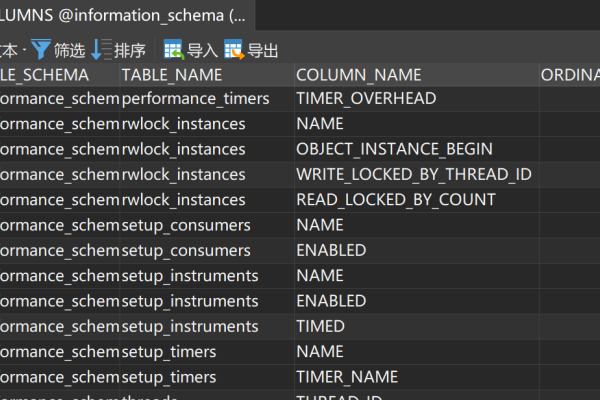The width and height of the screenshot is (600, 400).
Task: Click the COLUMN_NAME column header
Action: [x=358, y=75]
